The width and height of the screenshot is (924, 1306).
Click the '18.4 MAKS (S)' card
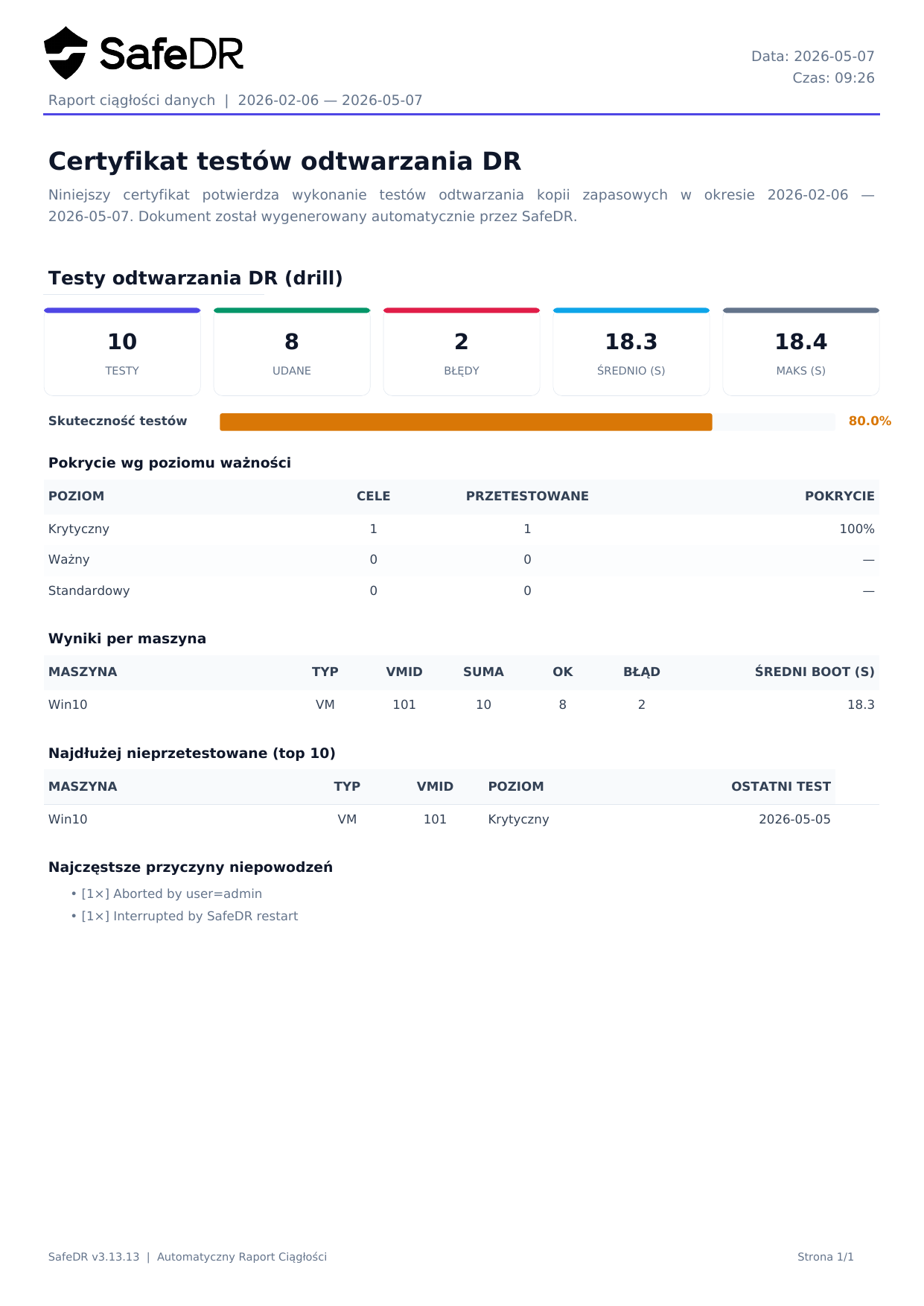(801, 351)
